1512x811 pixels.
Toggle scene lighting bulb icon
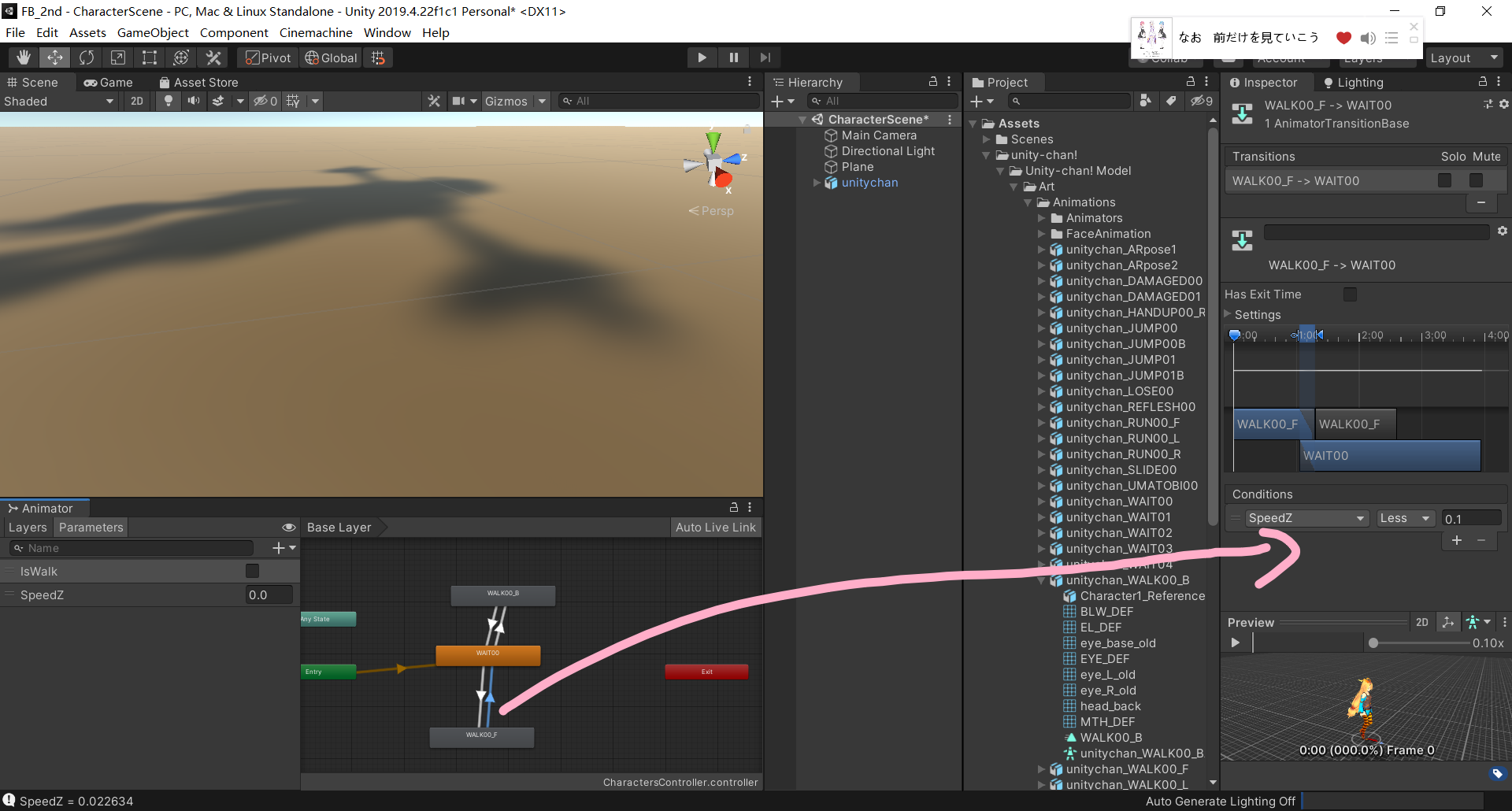point(168,101)
